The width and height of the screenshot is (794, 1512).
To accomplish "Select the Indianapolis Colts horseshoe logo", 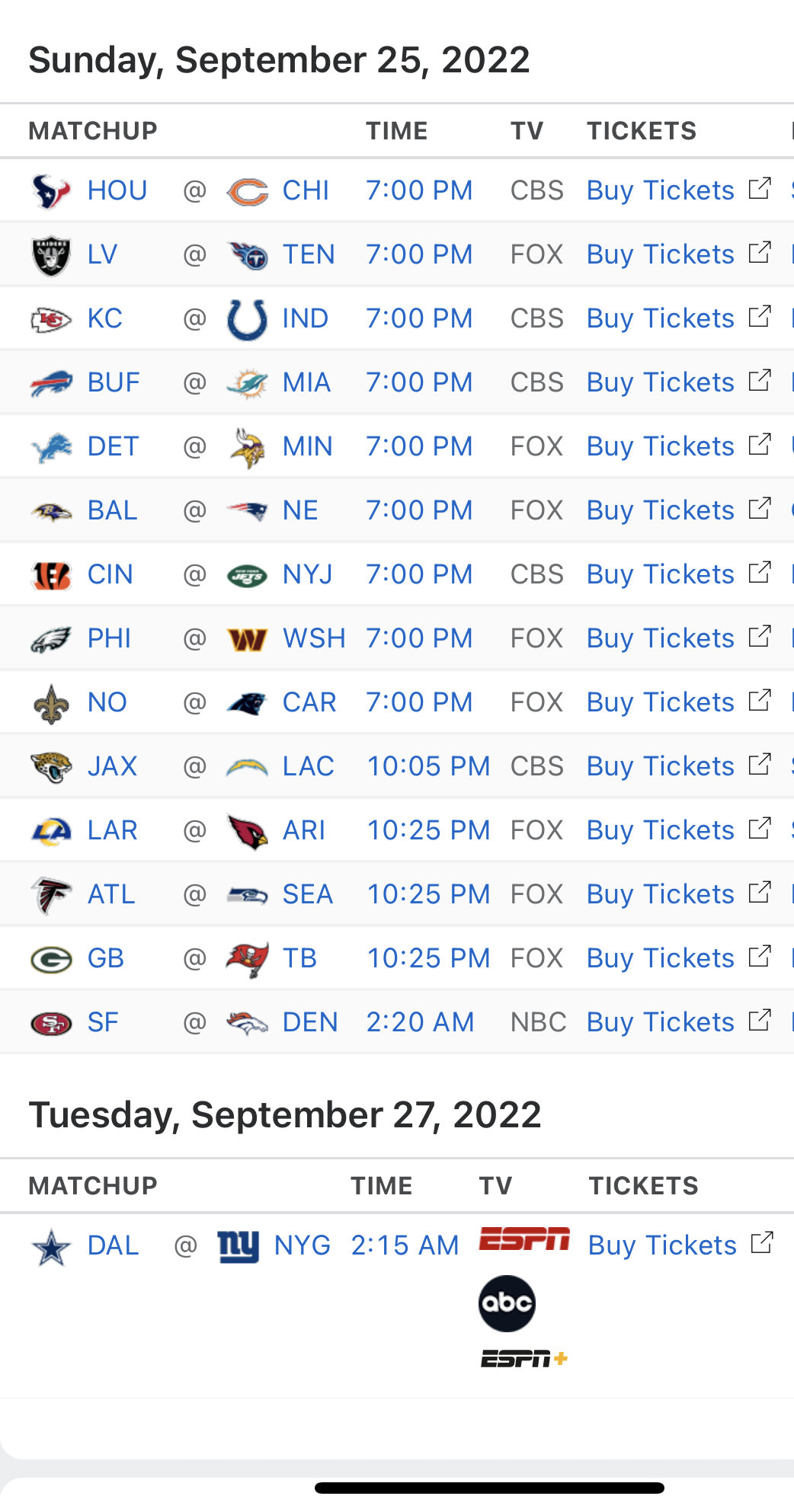I will tap(247, 318).
